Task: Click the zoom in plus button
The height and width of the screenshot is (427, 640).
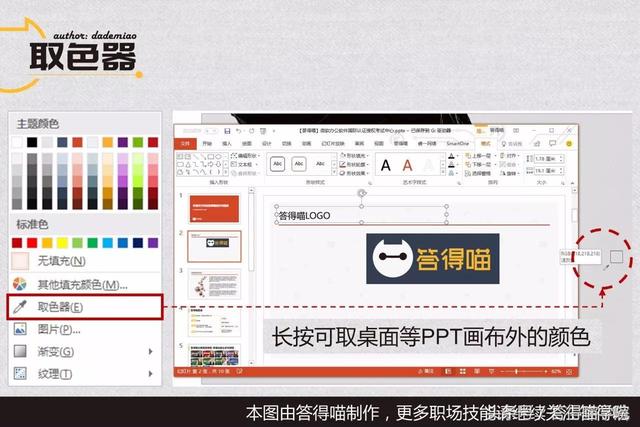Action: tap(545, 371)
